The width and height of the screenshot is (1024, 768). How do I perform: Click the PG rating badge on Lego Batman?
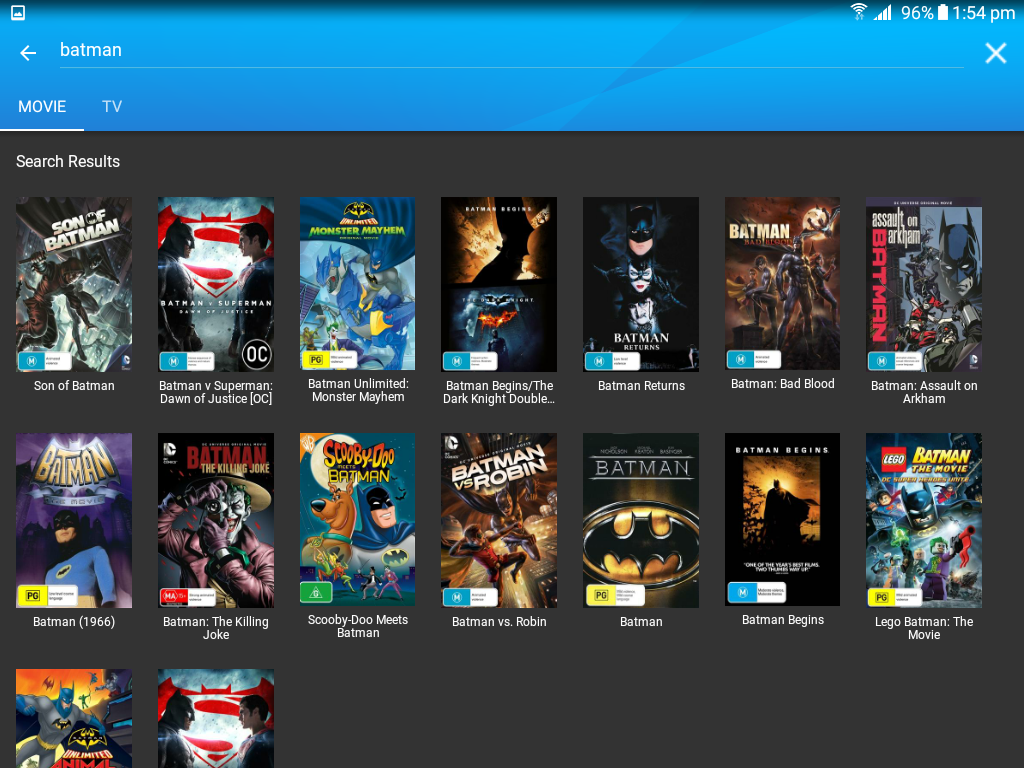[x=895, y=597]
